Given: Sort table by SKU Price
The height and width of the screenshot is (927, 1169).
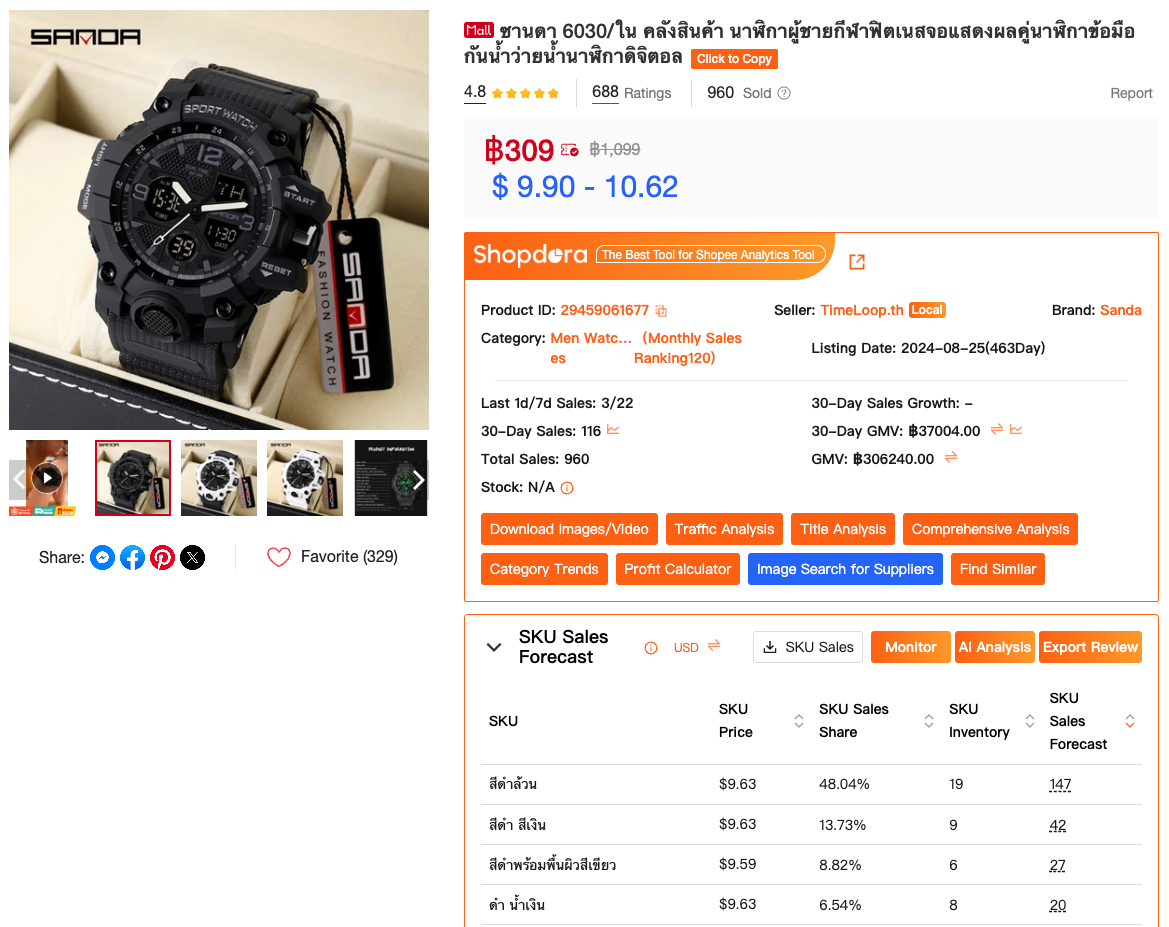Looking at the screenshot, I should point(798,721).
